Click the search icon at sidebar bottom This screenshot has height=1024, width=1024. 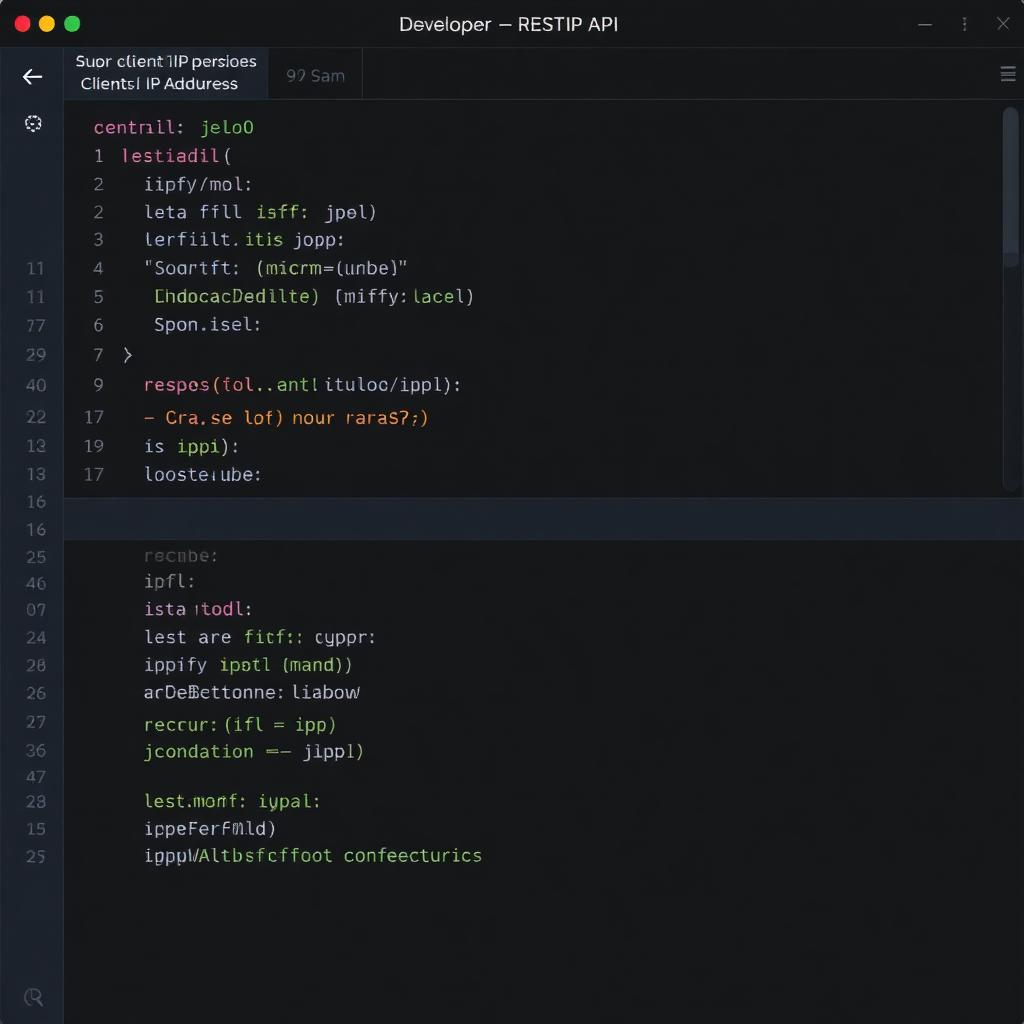point(33,997)
